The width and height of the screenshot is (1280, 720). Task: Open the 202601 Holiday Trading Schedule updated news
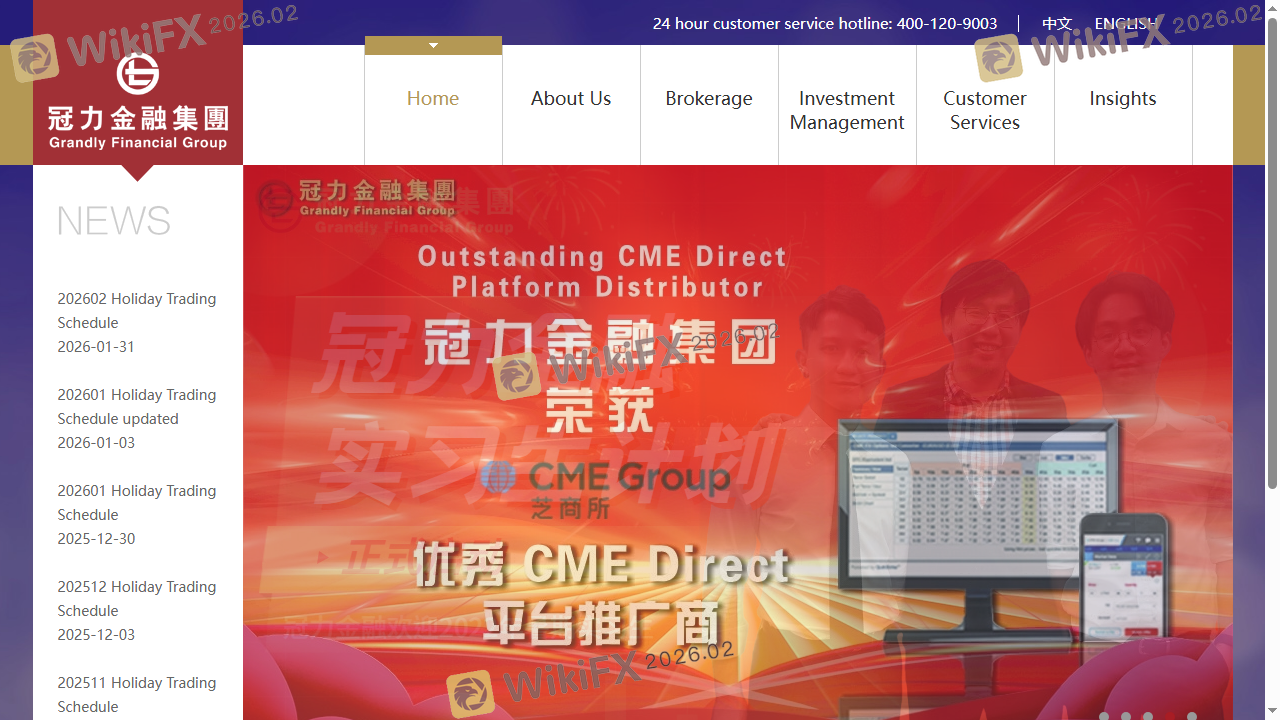136,406
